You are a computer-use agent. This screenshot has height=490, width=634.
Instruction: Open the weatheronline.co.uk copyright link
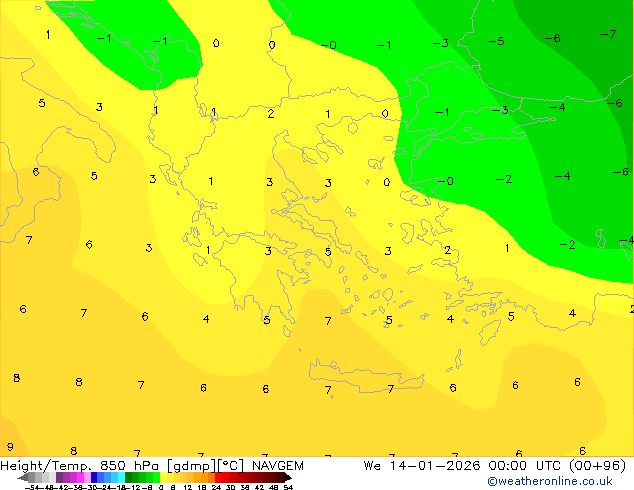[549, 481]
